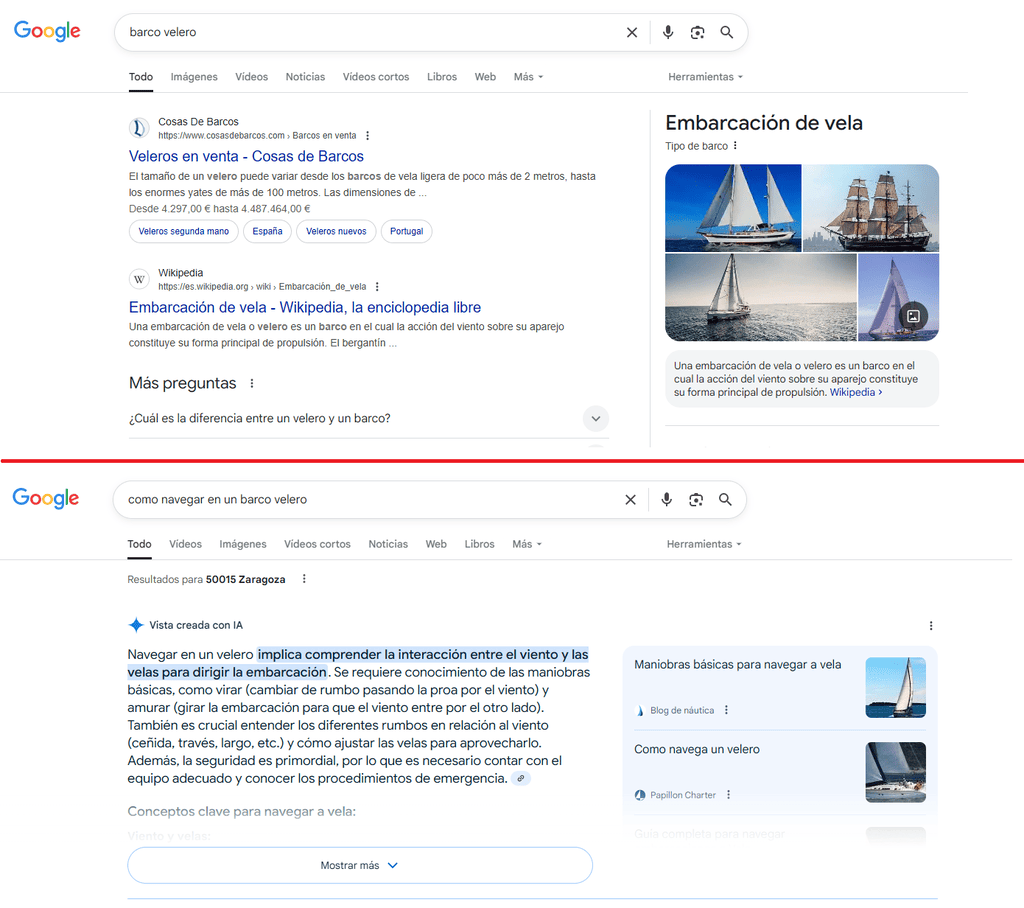
Task: Click link icon after AI overview paragraph
Action: [x=520, y=779]
